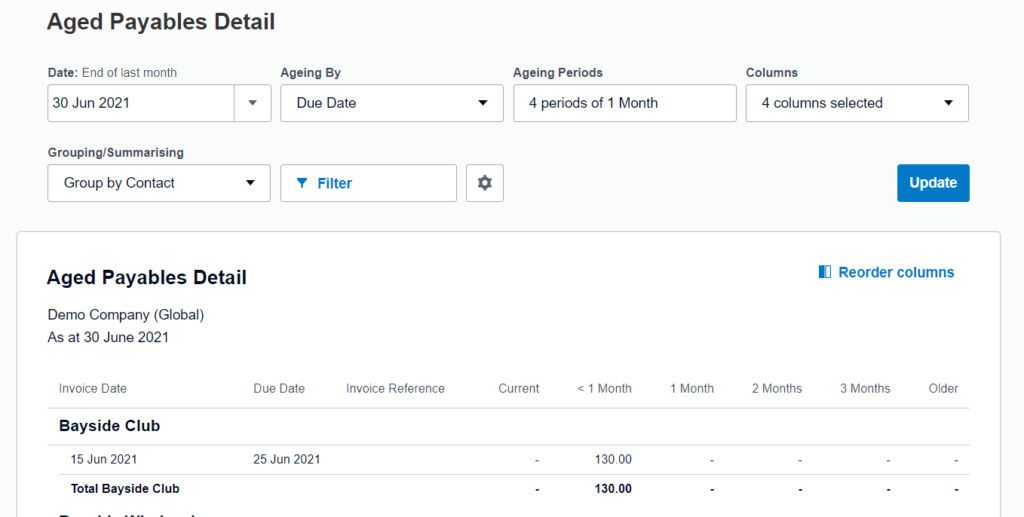Click the Update button
The image size is (1024, 517).
click(x=933, y=183)
